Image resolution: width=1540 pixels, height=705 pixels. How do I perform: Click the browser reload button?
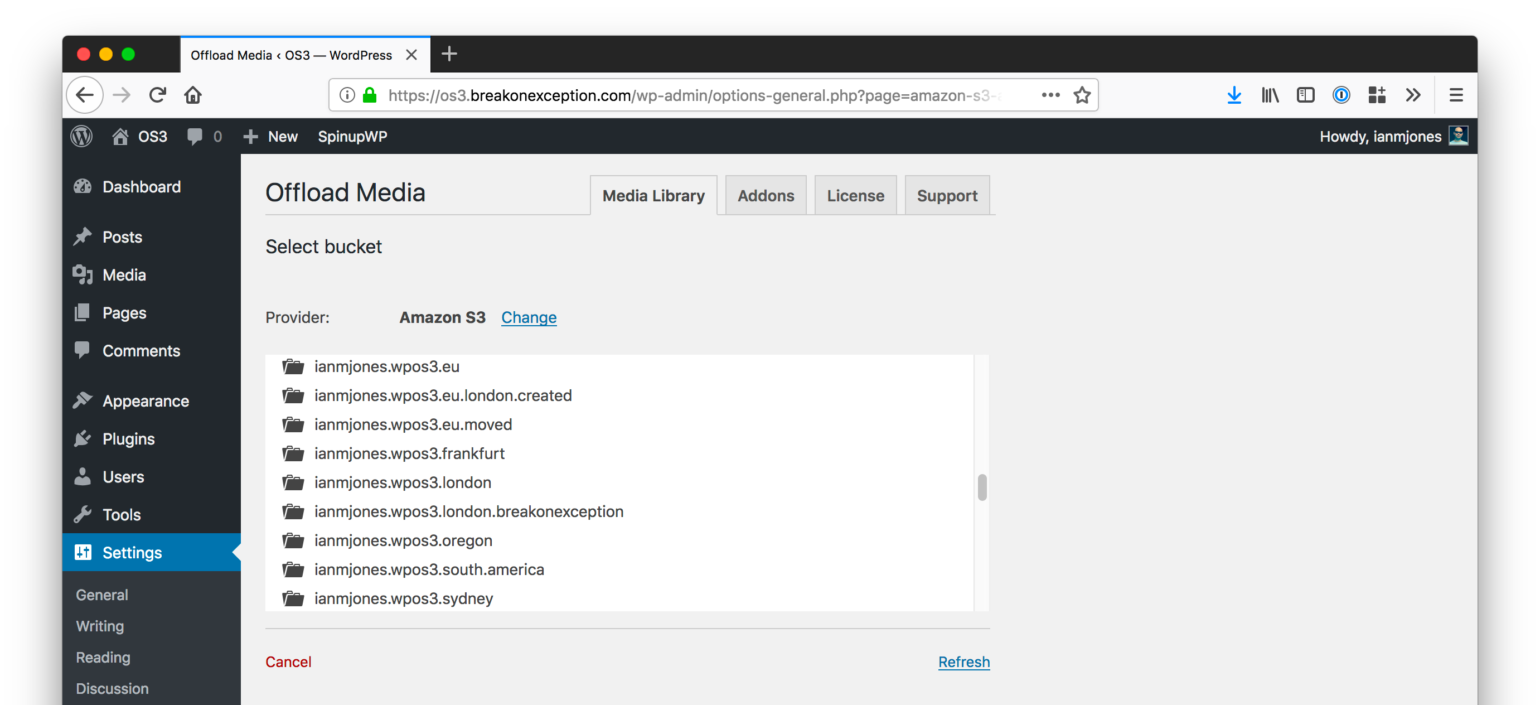coord(157,95)
